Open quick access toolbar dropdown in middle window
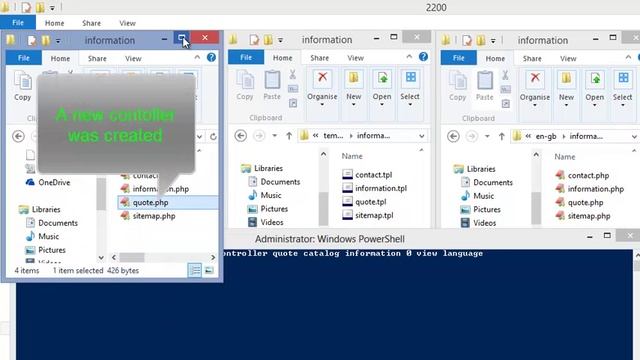 point(280,40)
